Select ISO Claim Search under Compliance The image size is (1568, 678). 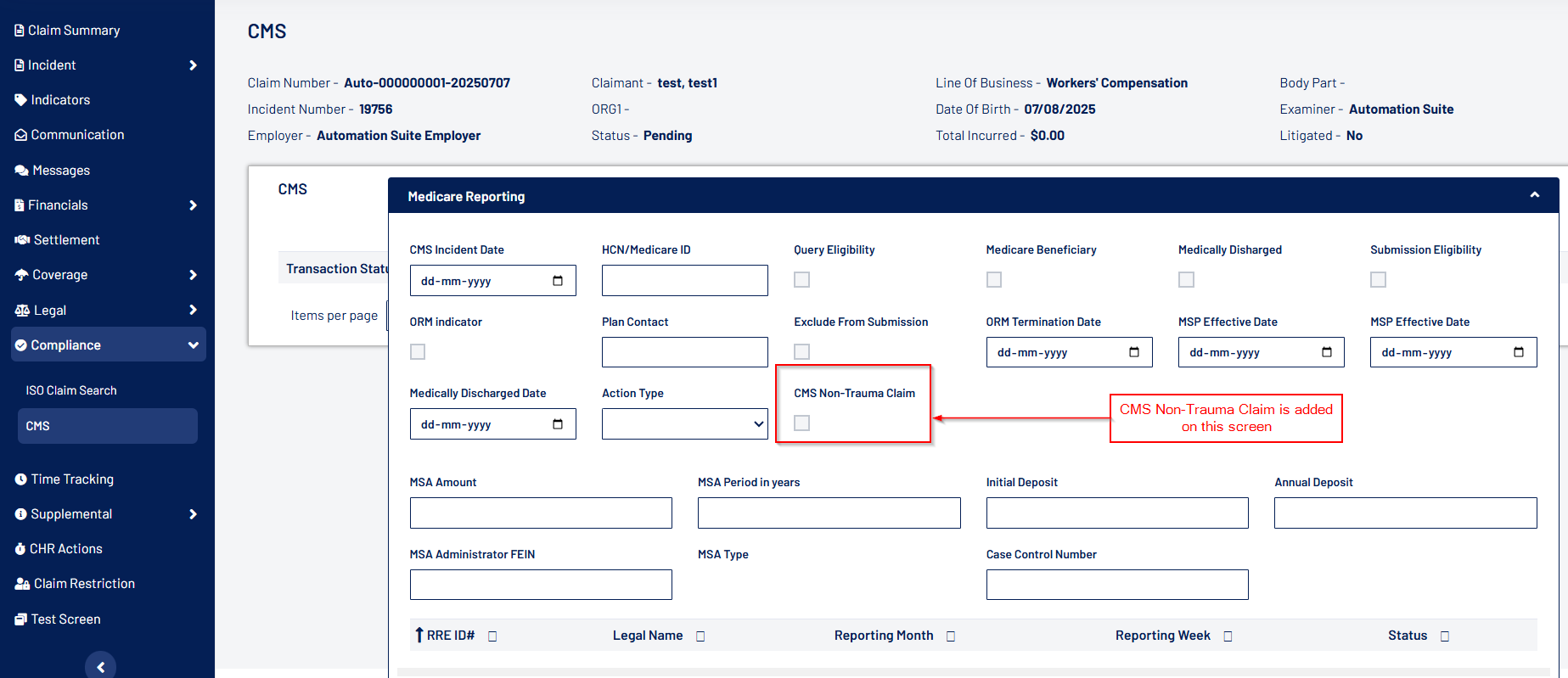pyautogui.click(x=71, y=390)
